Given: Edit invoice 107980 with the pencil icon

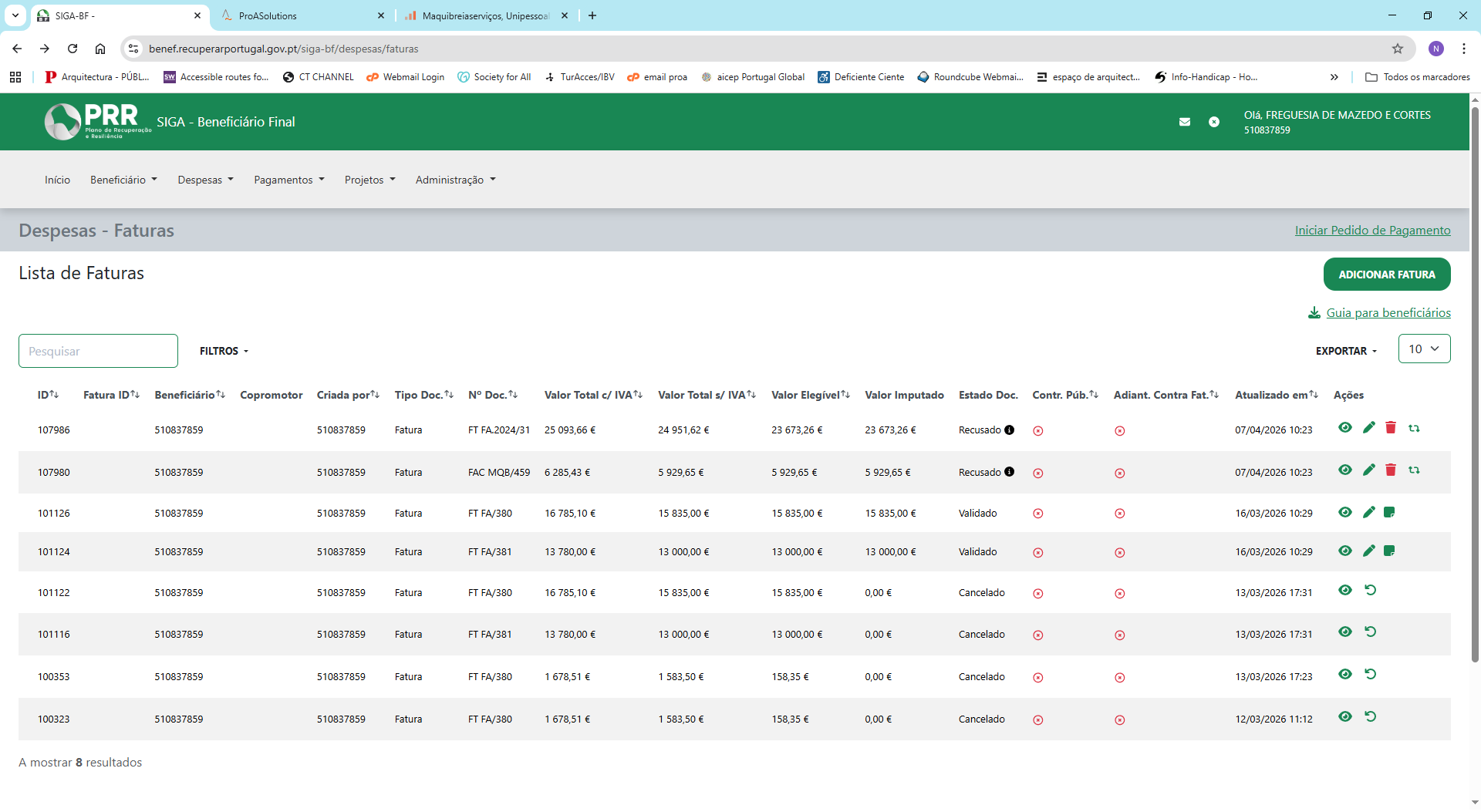Looking at the screenshot, I should (1369, 470).
